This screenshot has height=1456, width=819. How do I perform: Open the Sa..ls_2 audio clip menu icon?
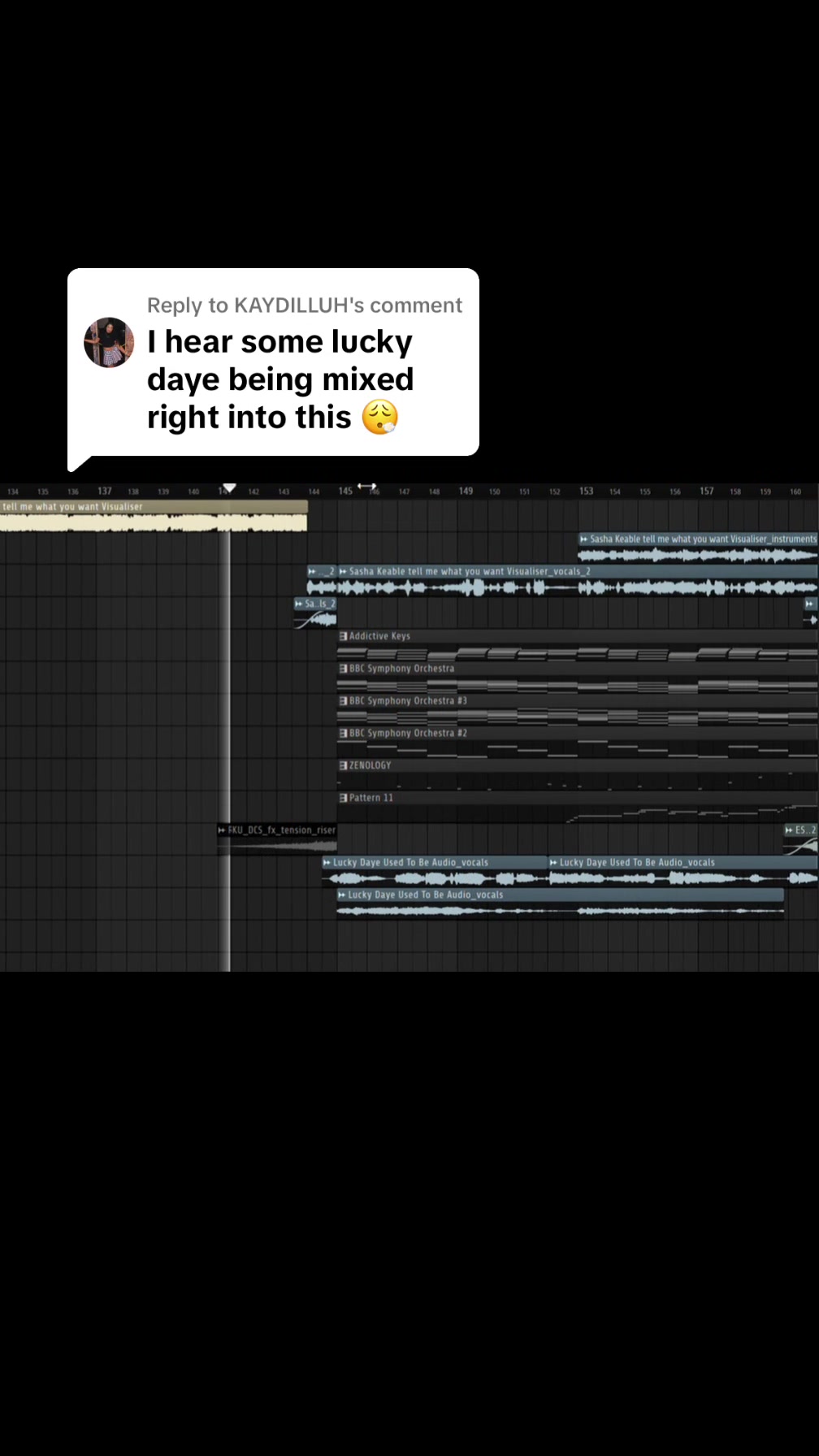(298, 604)
